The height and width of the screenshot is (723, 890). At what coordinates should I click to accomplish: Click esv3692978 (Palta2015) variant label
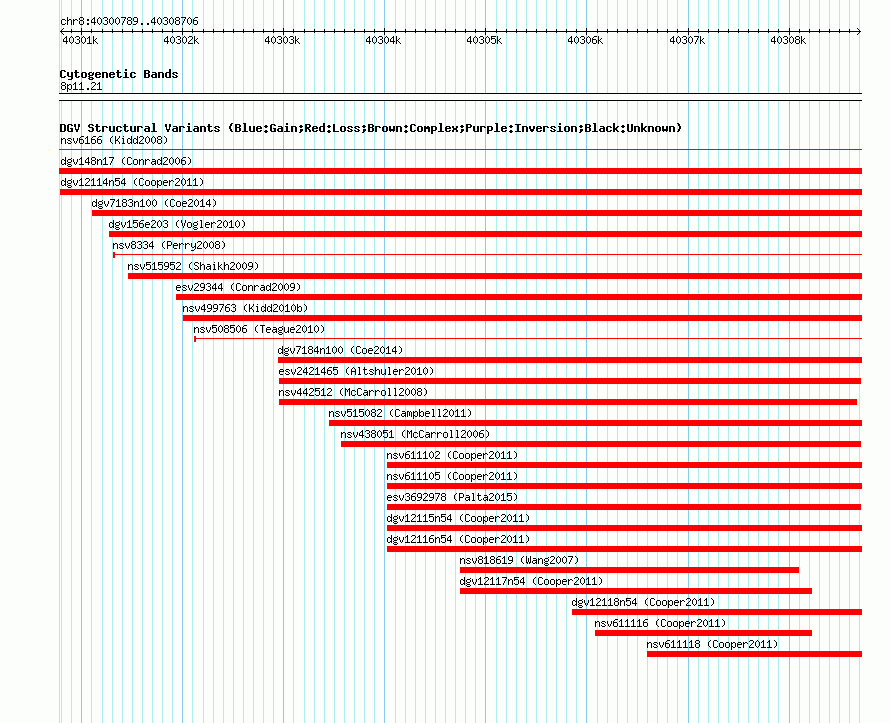[x=452, y=497]
